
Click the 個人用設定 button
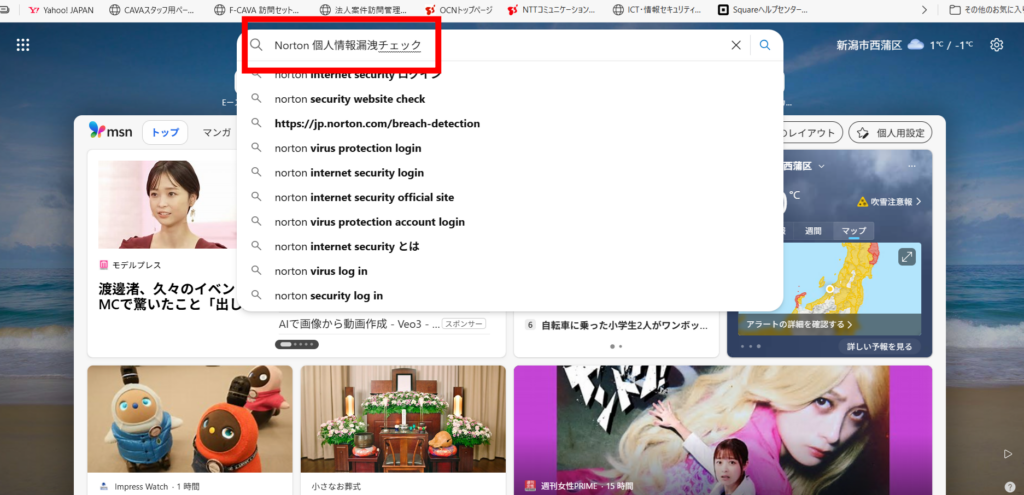890,132
